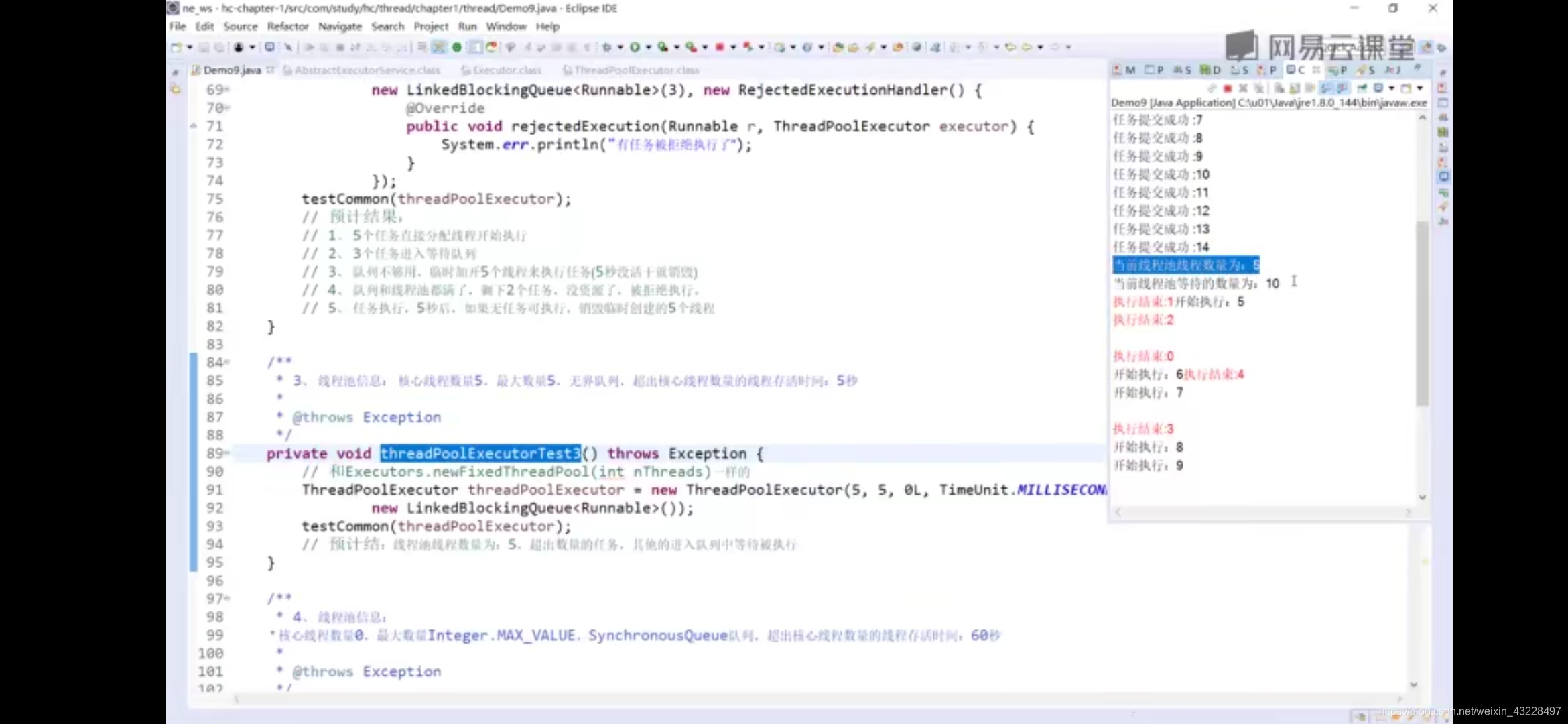Viewport: 1568px width, 724px height.
Task: Toggle Show Console on standard out change
Action: click(x=1326, y=88)
